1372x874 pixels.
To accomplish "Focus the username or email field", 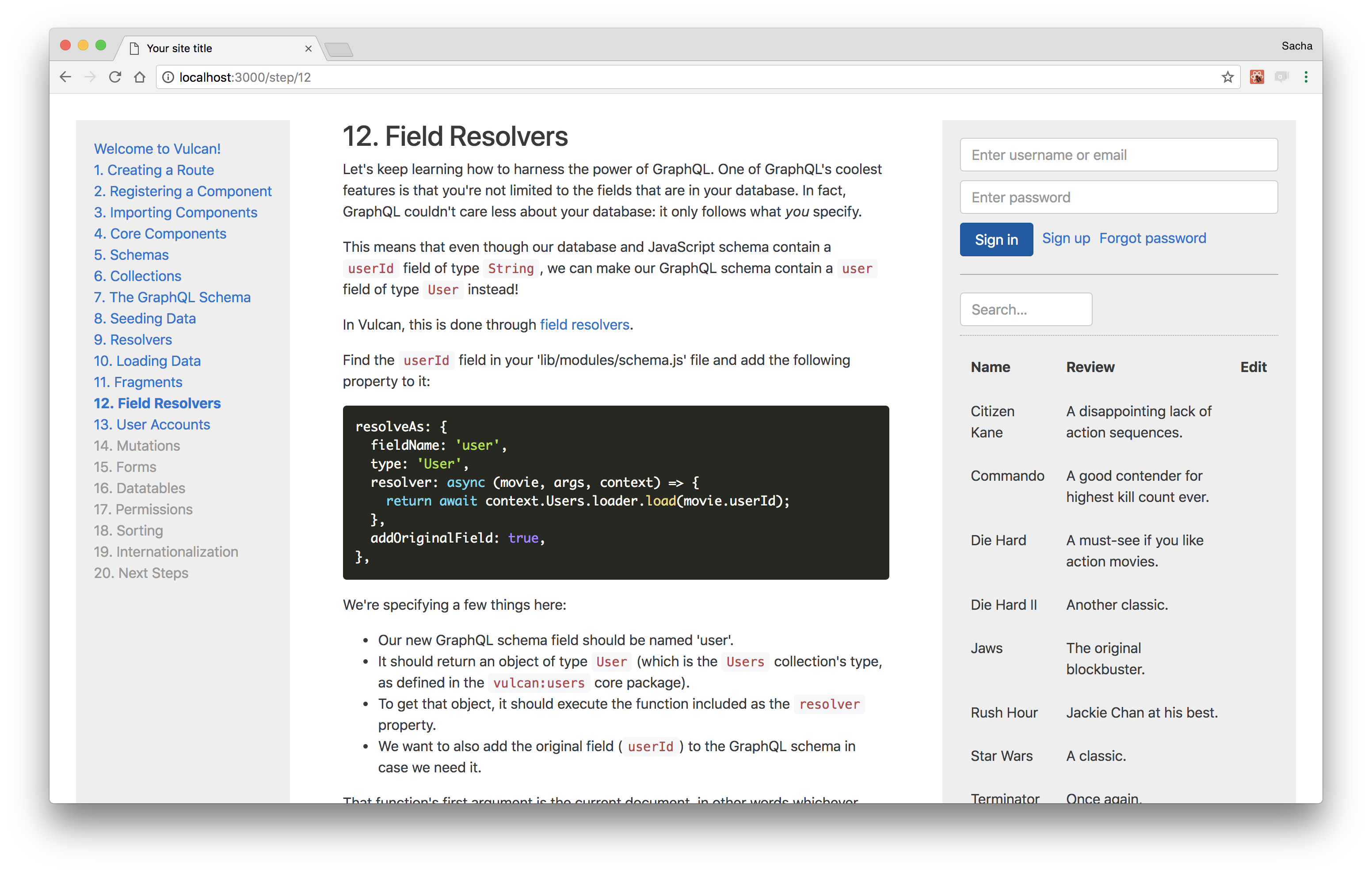I will tap(1118, 154).
